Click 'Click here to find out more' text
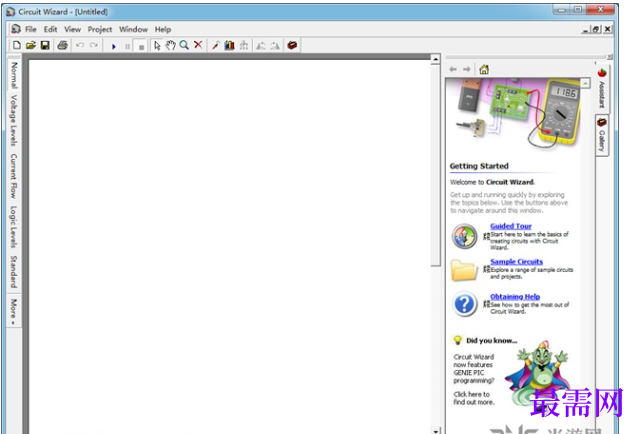The height and width of the screenshot is (434, 642). (474, 398)
